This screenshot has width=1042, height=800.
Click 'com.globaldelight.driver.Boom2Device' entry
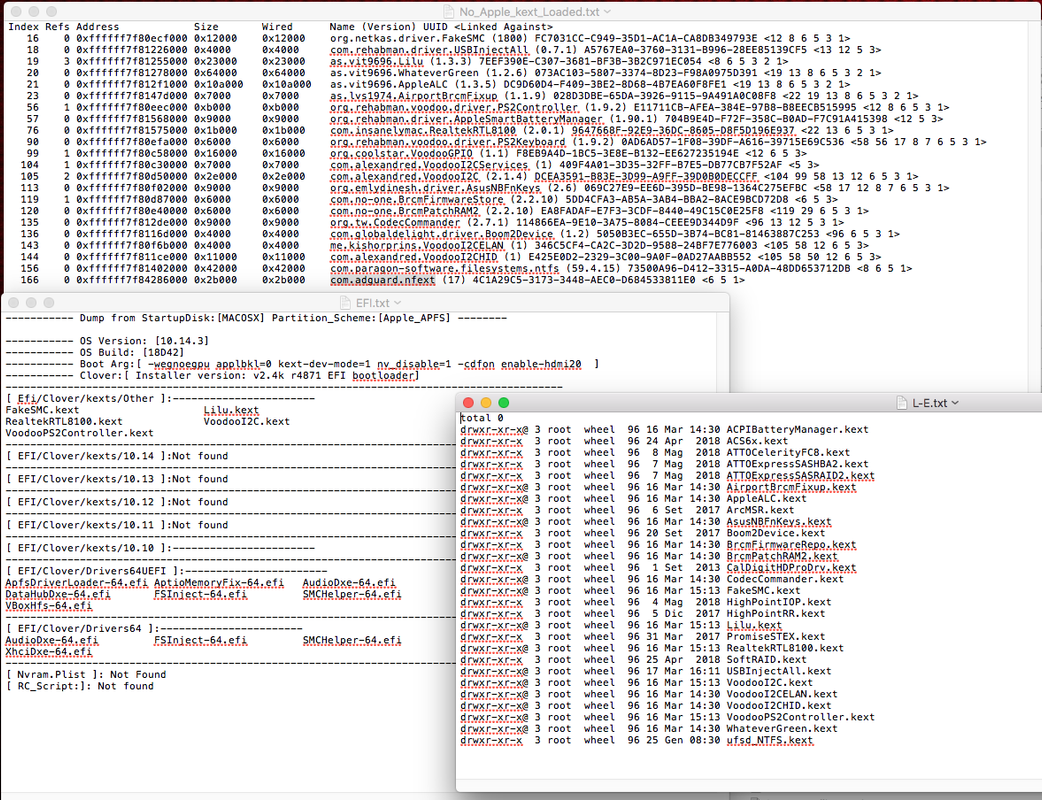pos(441,234)
